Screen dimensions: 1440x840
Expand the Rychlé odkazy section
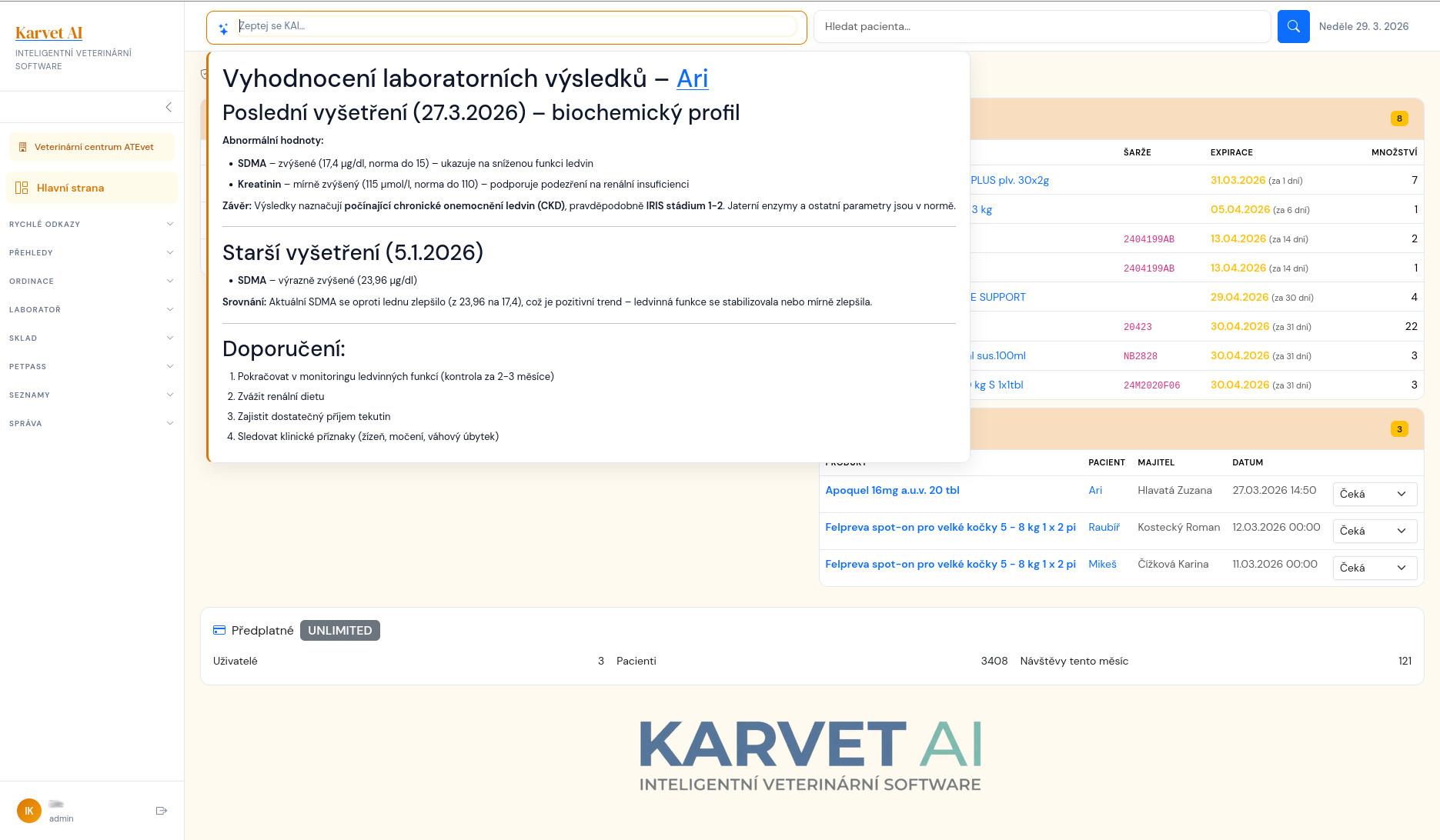point(92,224)
